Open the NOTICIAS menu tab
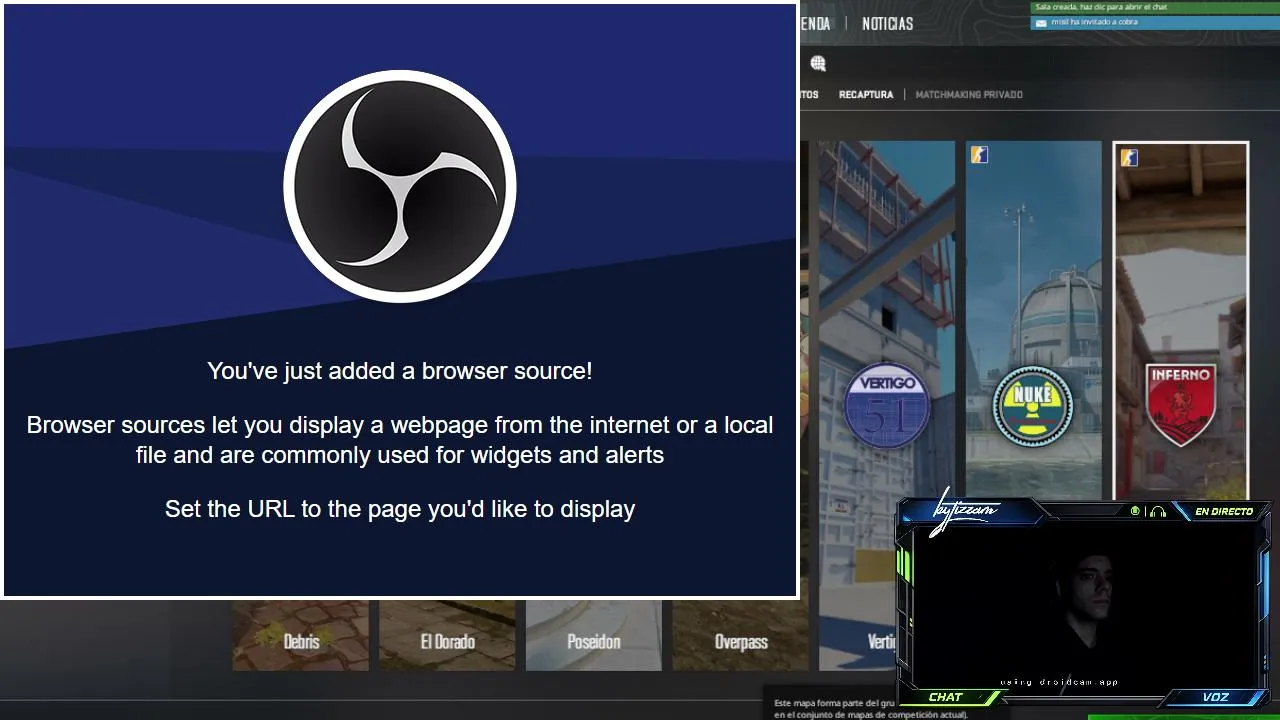Viewport: 1280px width, 720px height. click(887, 23)
